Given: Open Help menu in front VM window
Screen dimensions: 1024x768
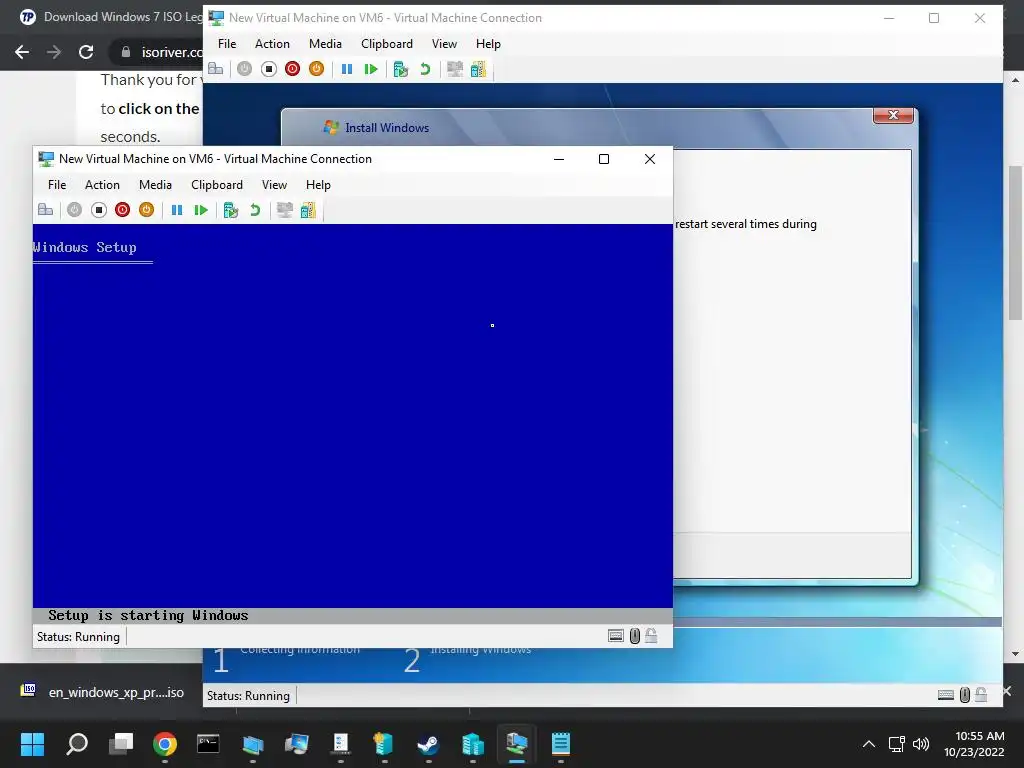Looking at the screenshot, I should point(318,185).
